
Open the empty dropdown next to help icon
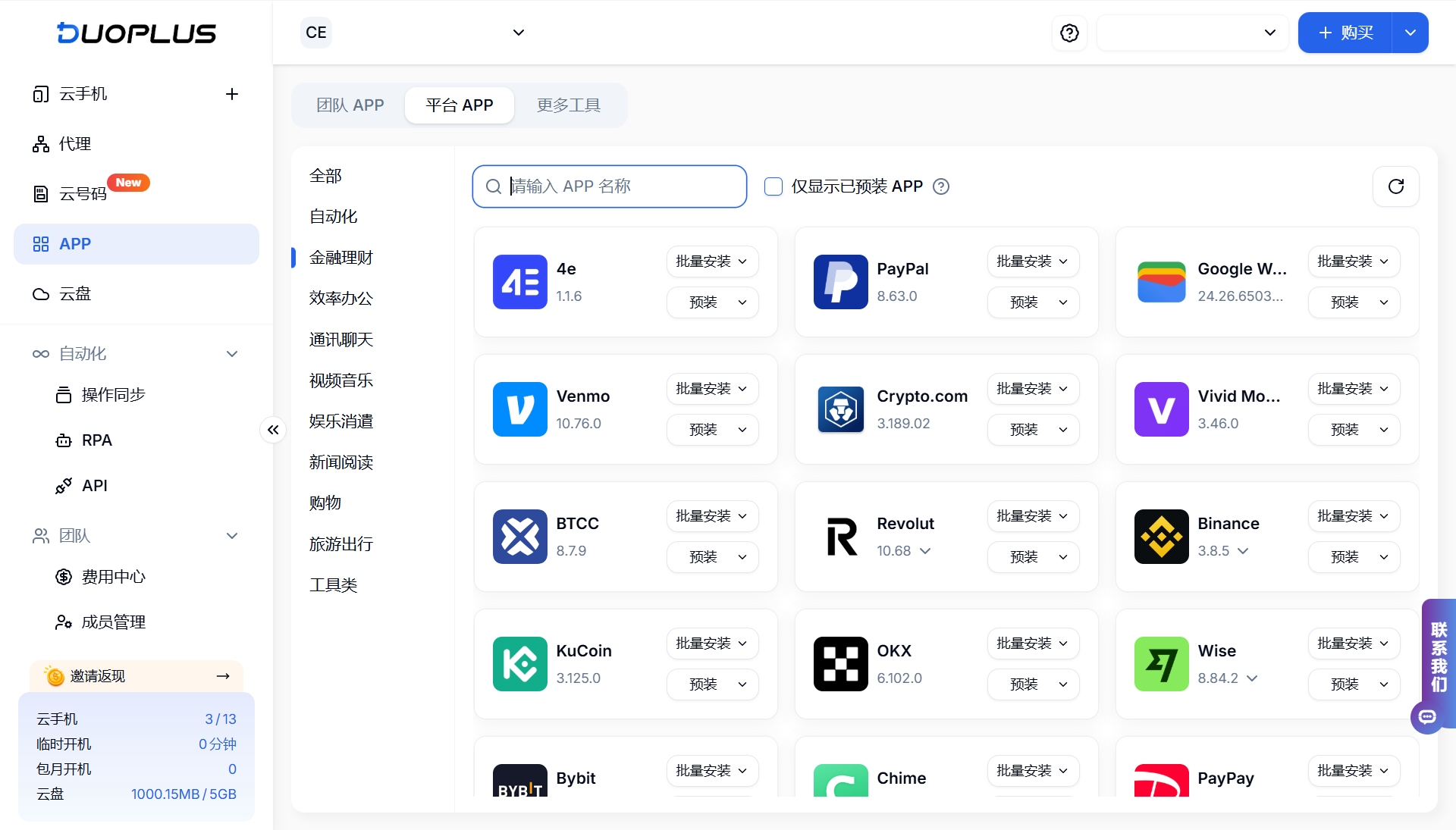pyautogui.click(x=1192, y=33)
